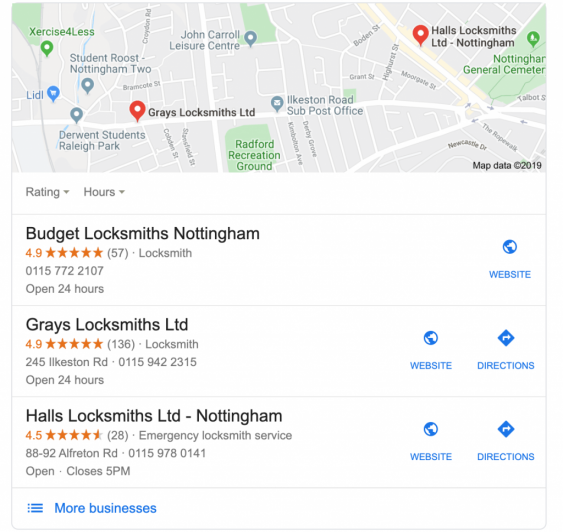The height and width of the screenshot is (532, 563).
Task: Open Budget Locksmiths Nottingham listing title
Action: click(x=143, y=233)
